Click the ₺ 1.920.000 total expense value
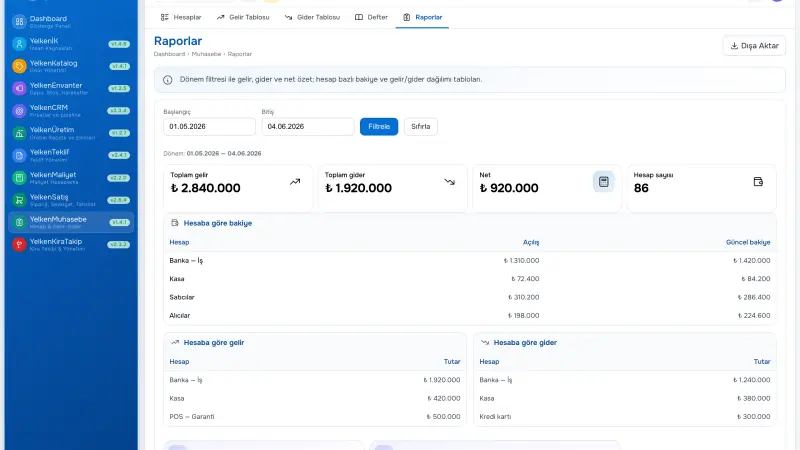This screenshot has height=450, width=800. (359, 188)
